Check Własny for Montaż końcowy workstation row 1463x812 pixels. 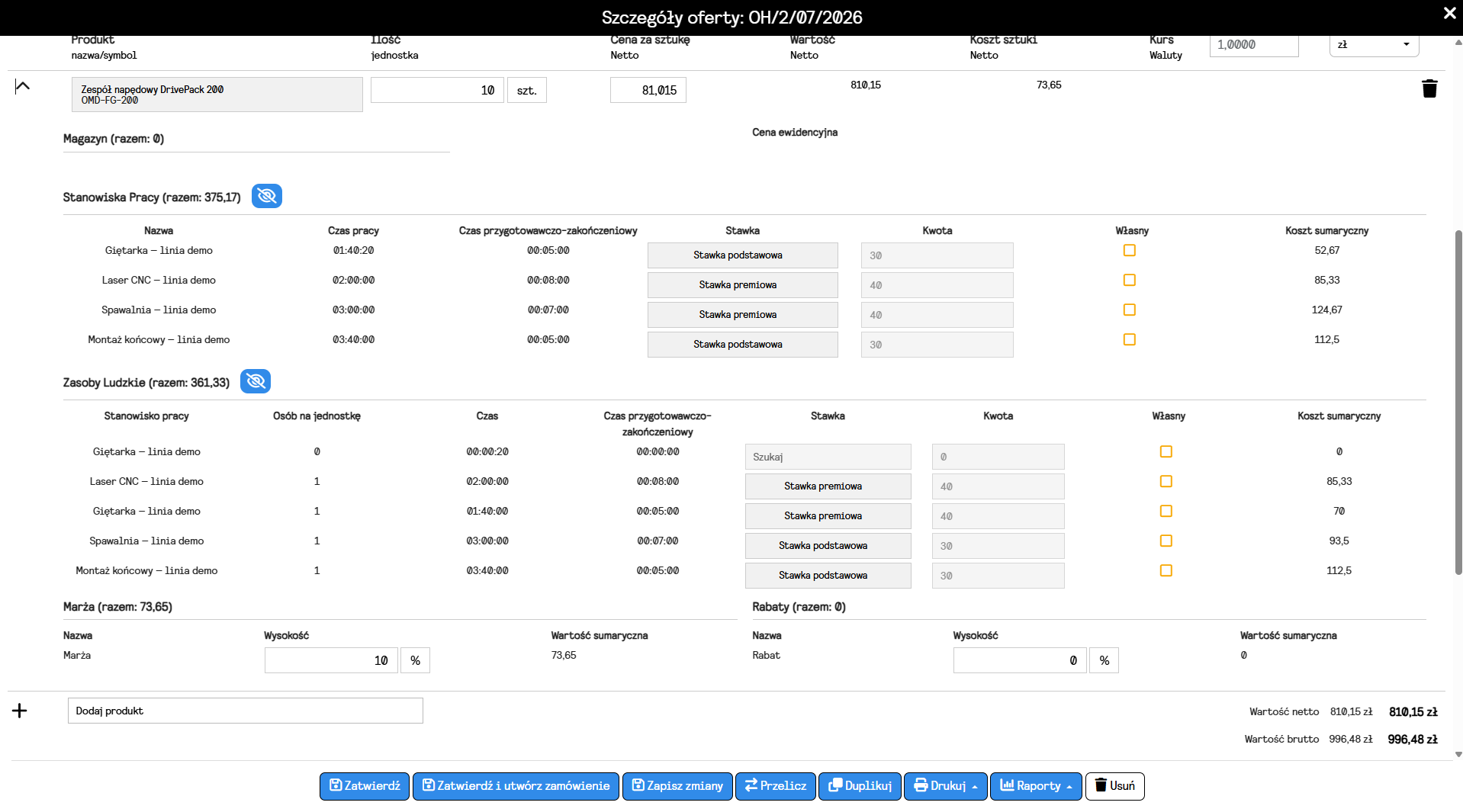1130,339
